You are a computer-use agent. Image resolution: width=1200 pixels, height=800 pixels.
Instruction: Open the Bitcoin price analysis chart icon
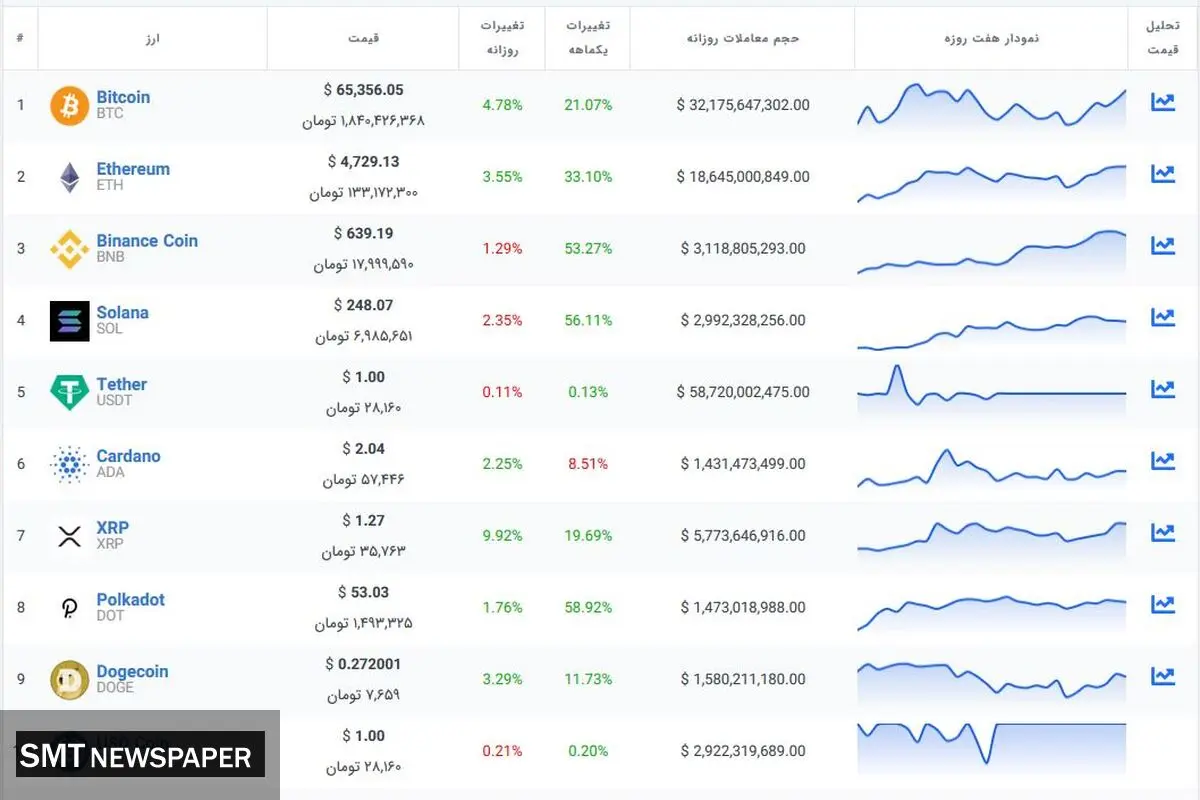pyautogui.click(x=1163, y=102)
